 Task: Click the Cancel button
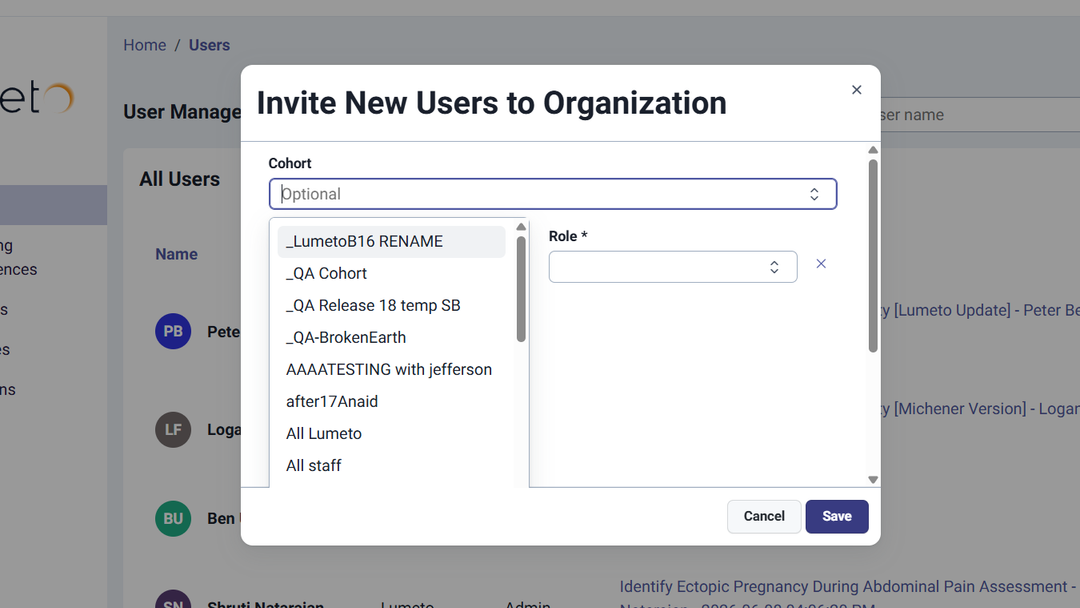point(764,516)
